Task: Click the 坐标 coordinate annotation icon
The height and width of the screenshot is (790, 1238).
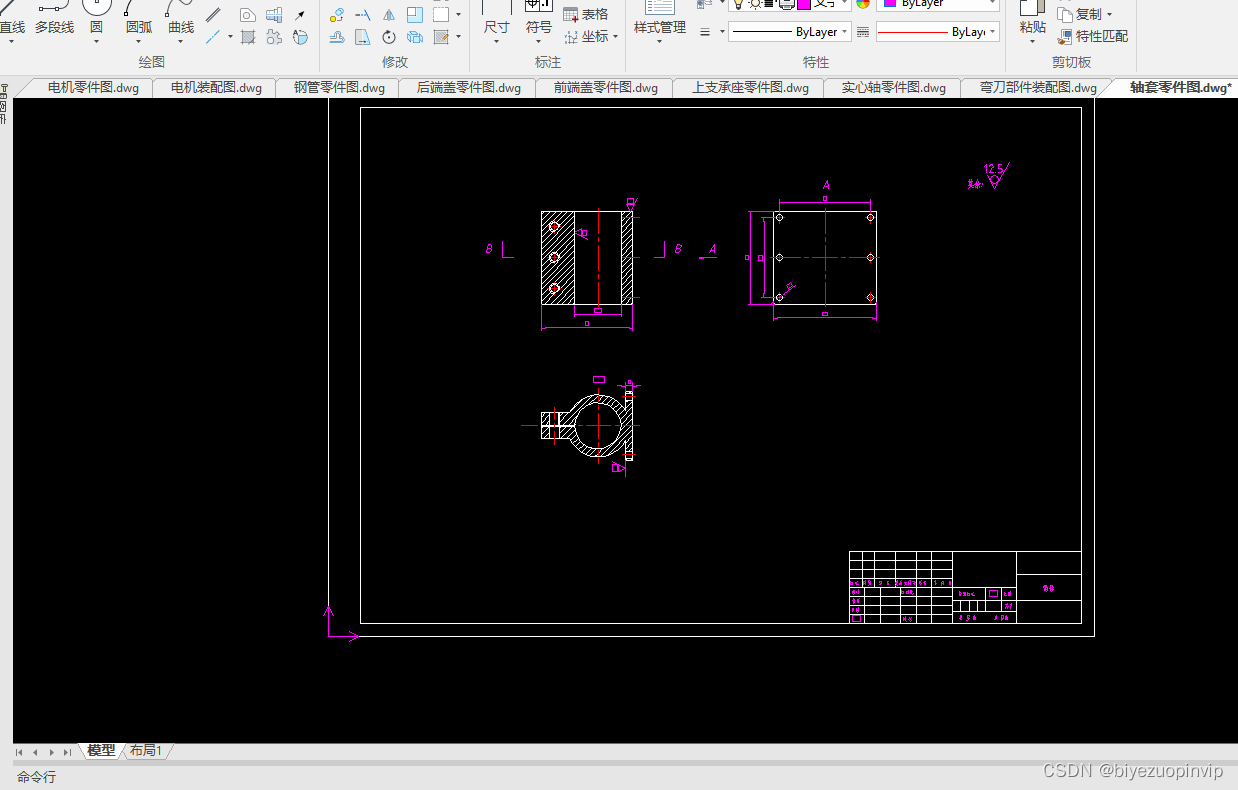Action: click(x=586, y=36)
